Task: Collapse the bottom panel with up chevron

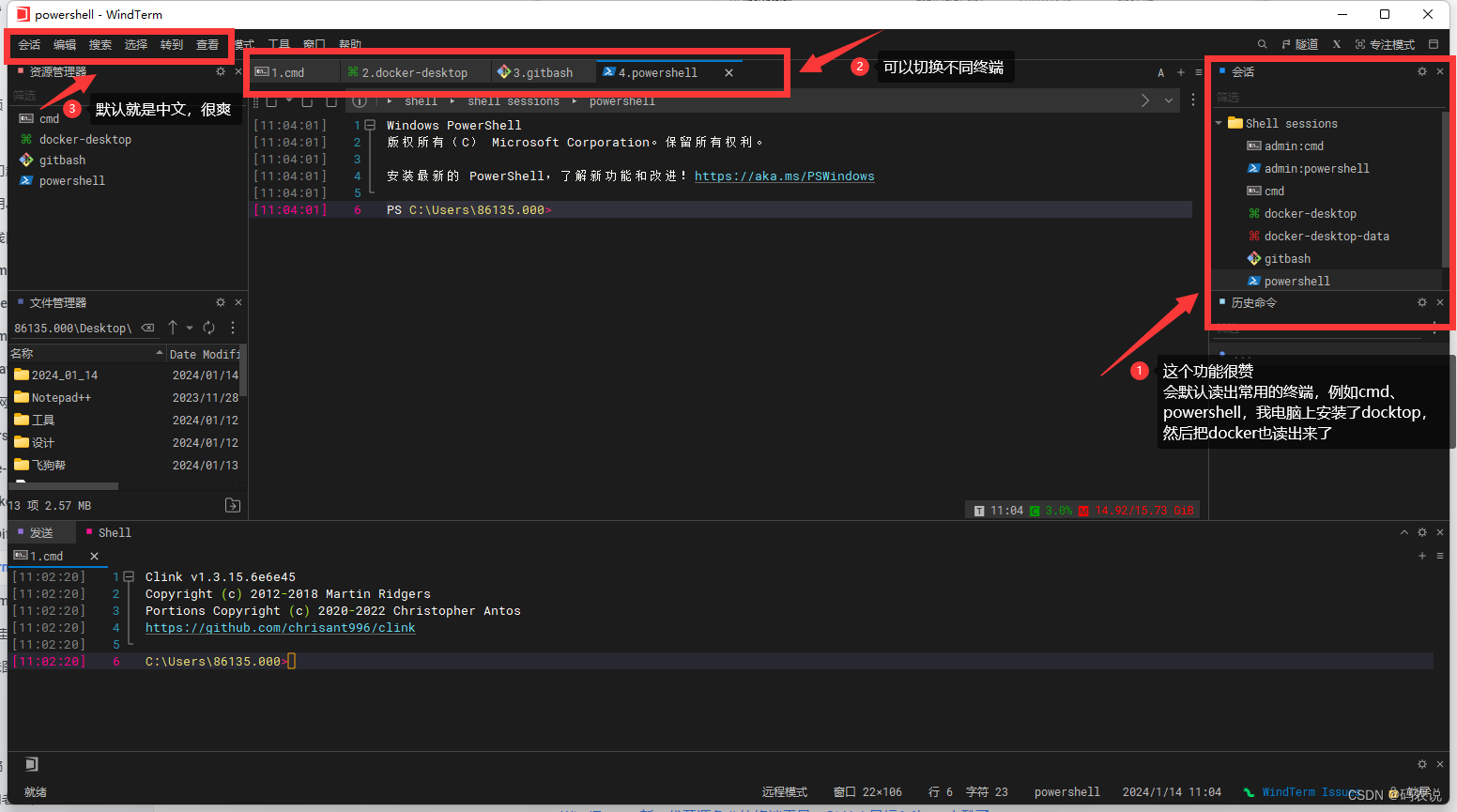Action: click(x=1404, y=532)
